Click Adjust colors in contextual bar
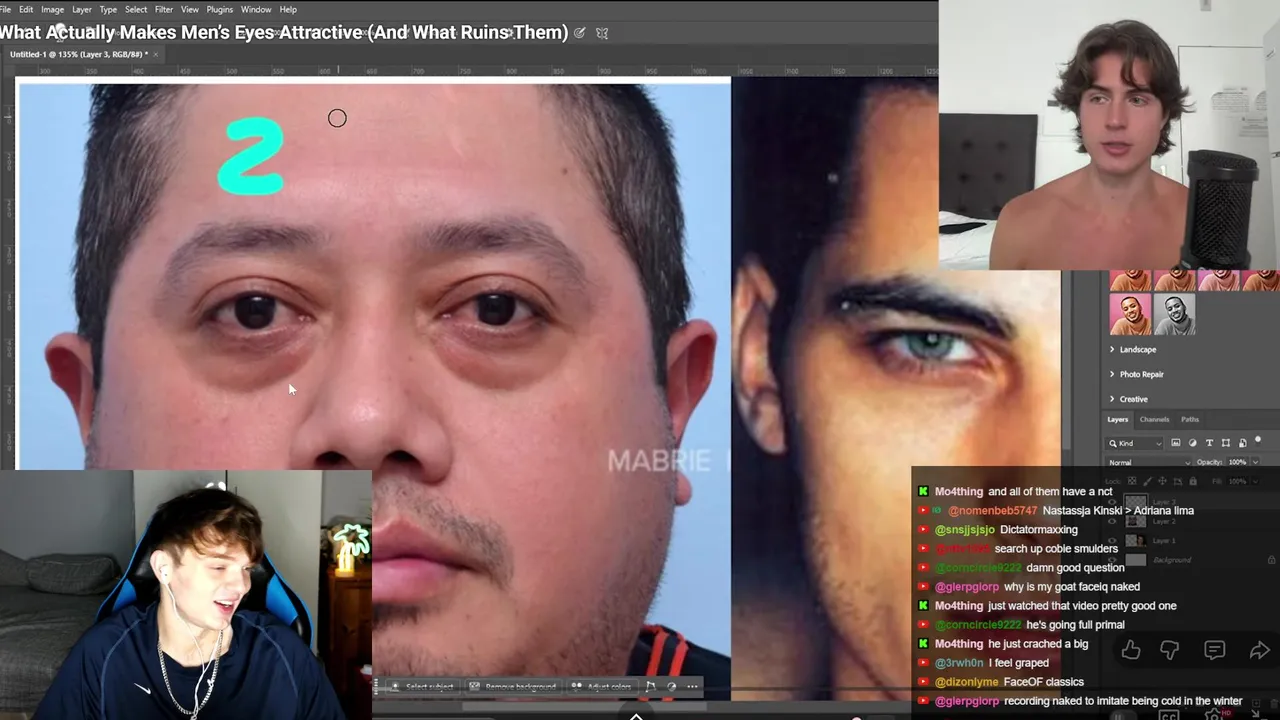 tap(602, 687)
